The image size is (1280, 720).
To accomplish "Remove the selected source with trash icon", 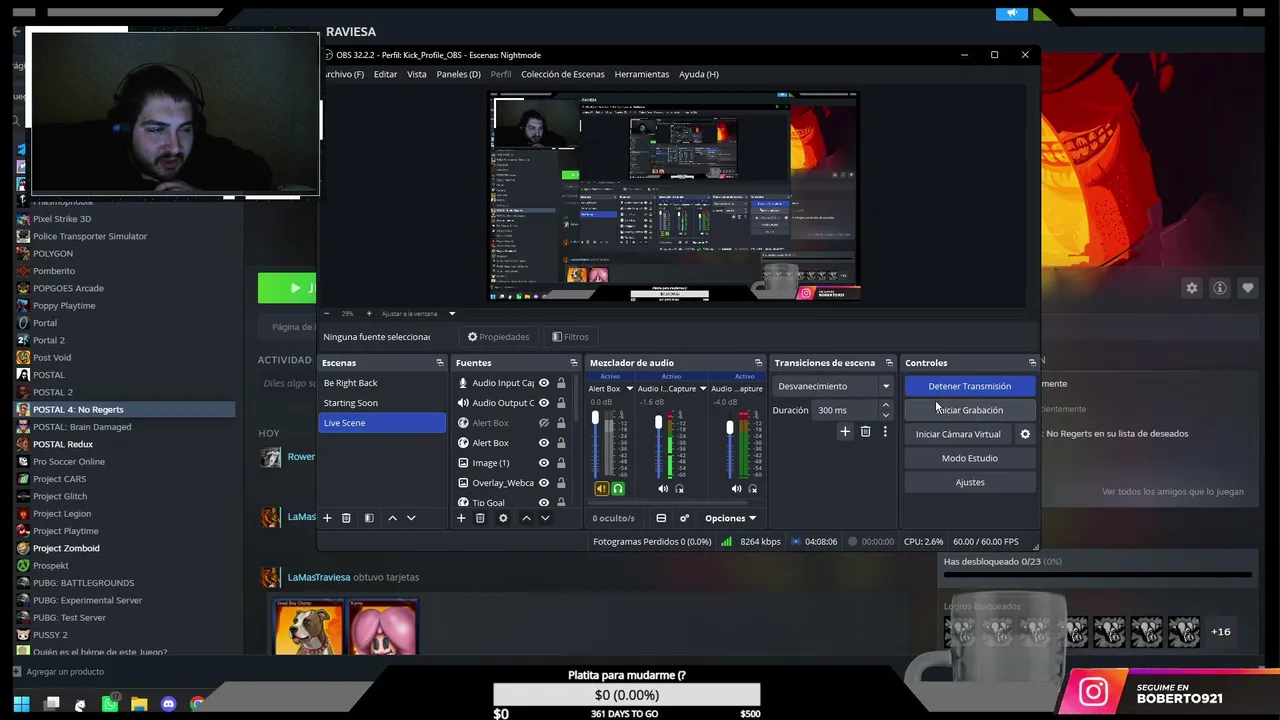I will tap(480, 518).
